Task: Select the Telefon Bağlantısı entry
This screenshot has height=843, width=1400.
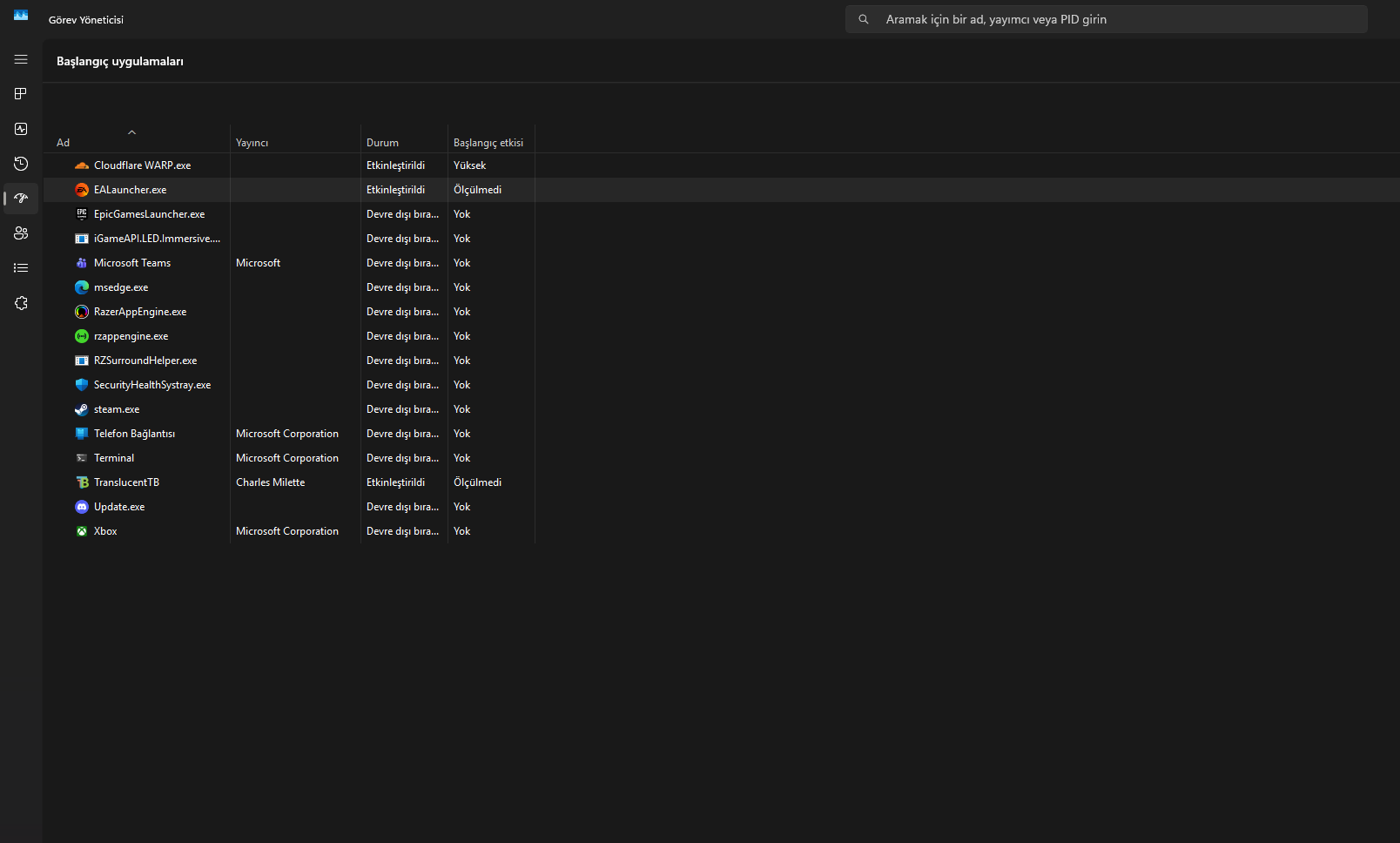Action: tap(134, 434)
